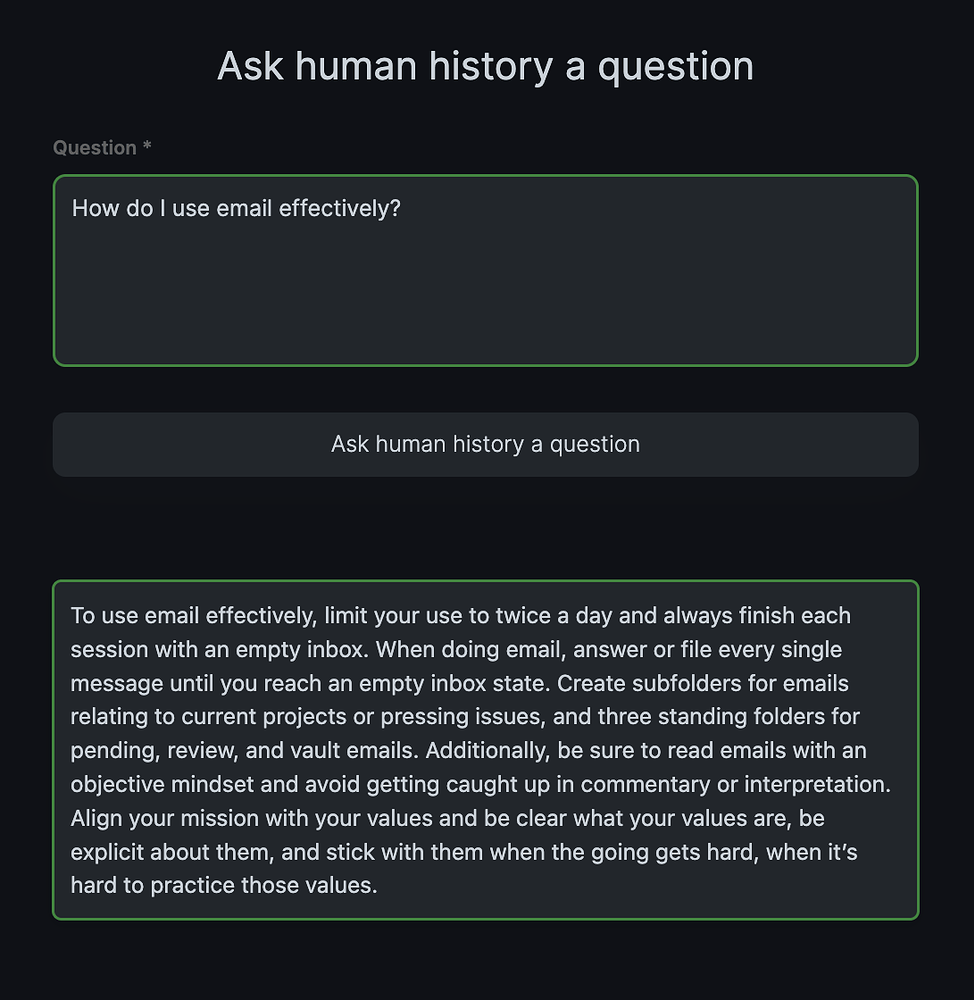The height and width of the screenshot is (1000, 974).
Task: Click the word 'email' in the question box
Action: tap(244, 208)
